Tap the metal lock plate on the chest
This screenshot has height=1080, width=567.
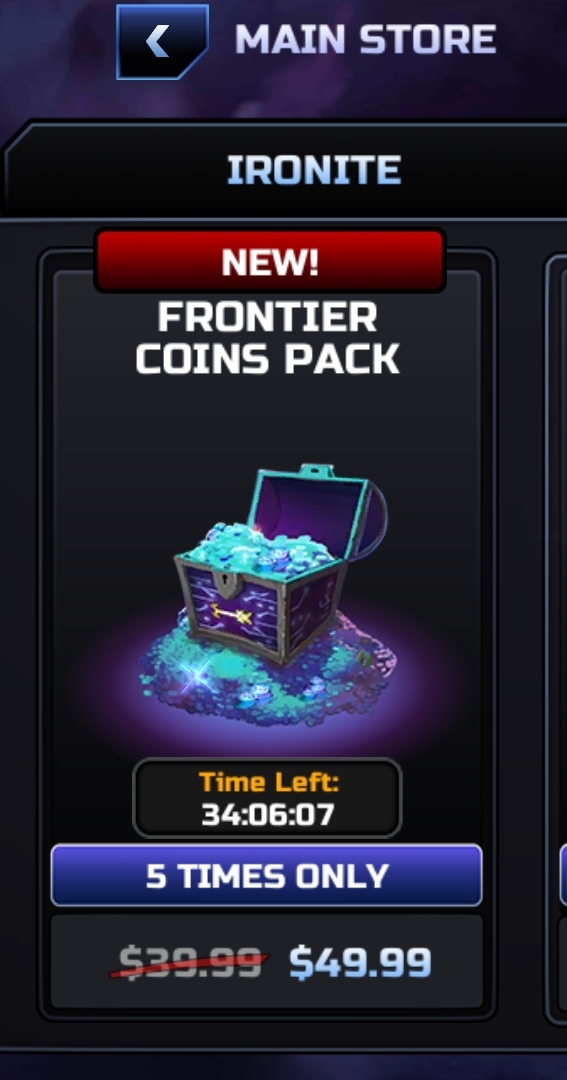click(225, 582)
